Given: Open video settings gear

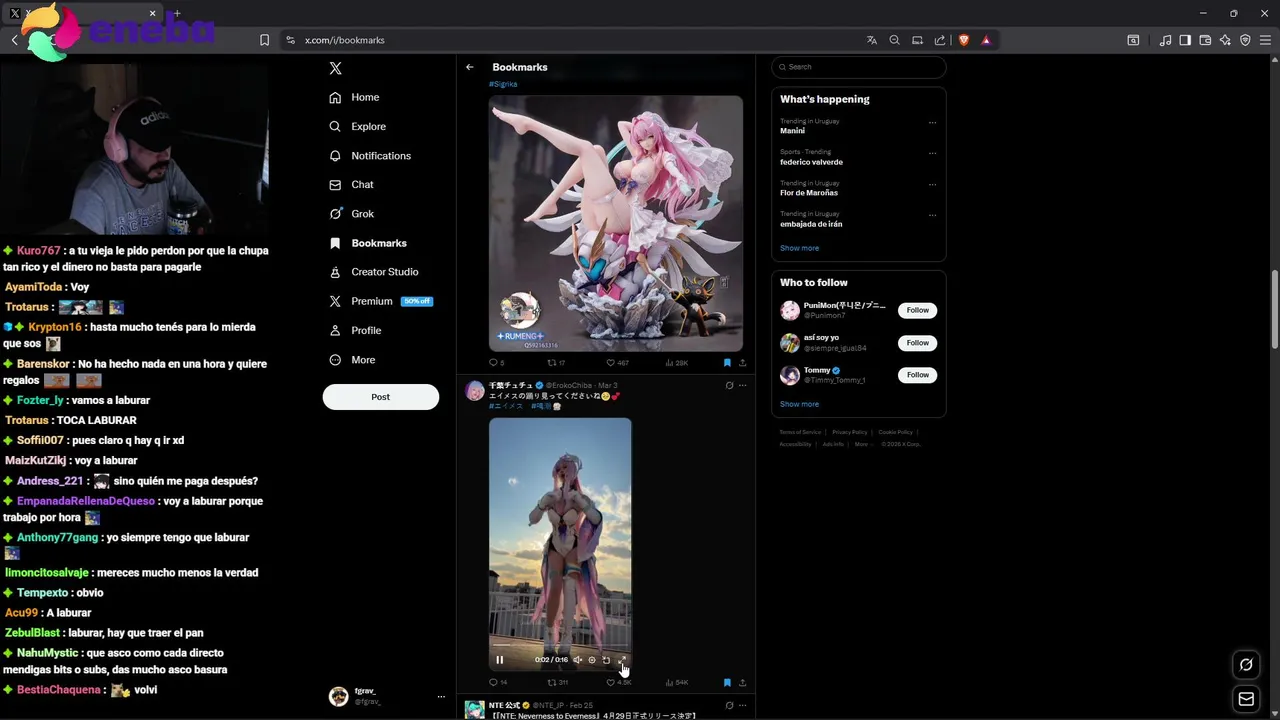Looking at the screenshot, I should point(591,660).
